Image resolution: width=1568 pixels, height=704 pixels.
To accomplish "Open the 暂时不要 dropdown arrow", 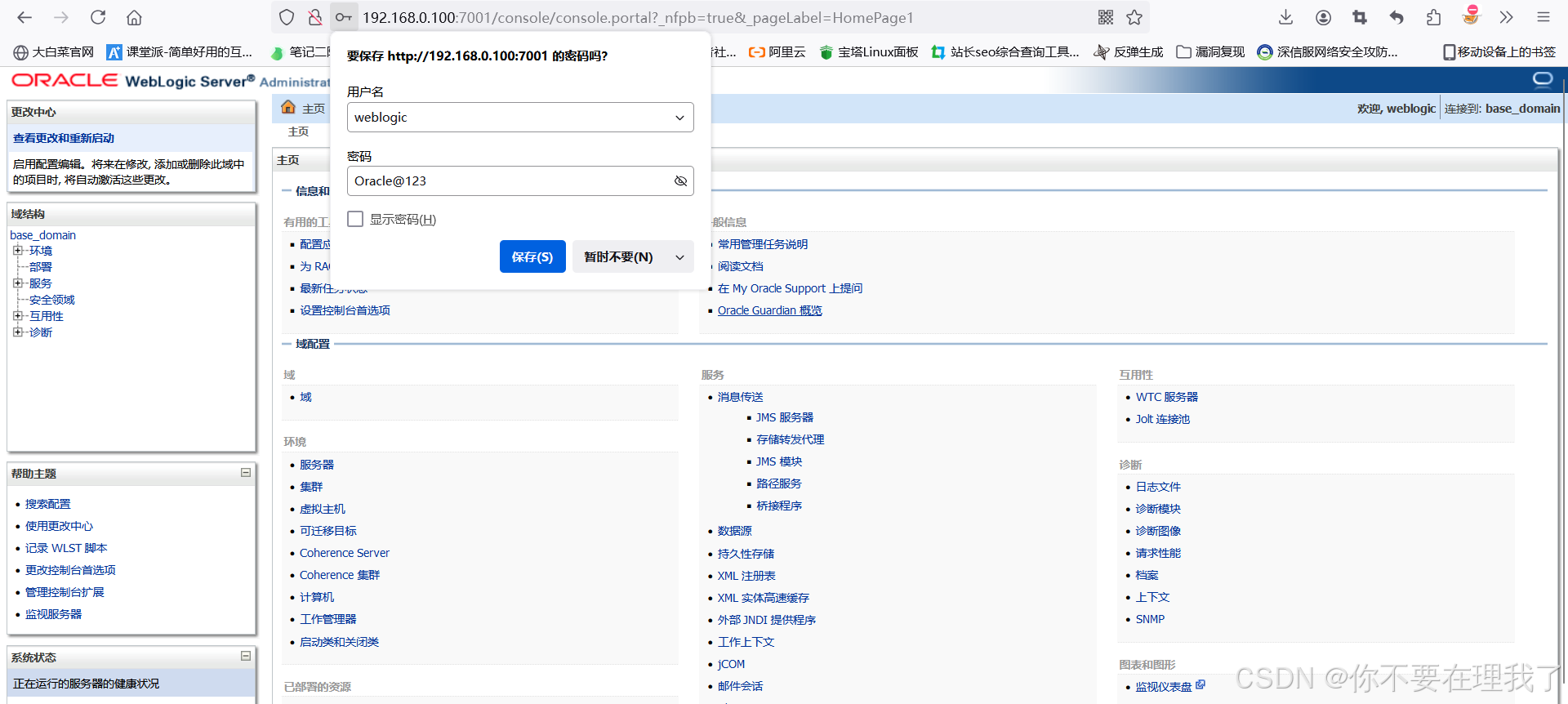I will click(x=679, y=256).
